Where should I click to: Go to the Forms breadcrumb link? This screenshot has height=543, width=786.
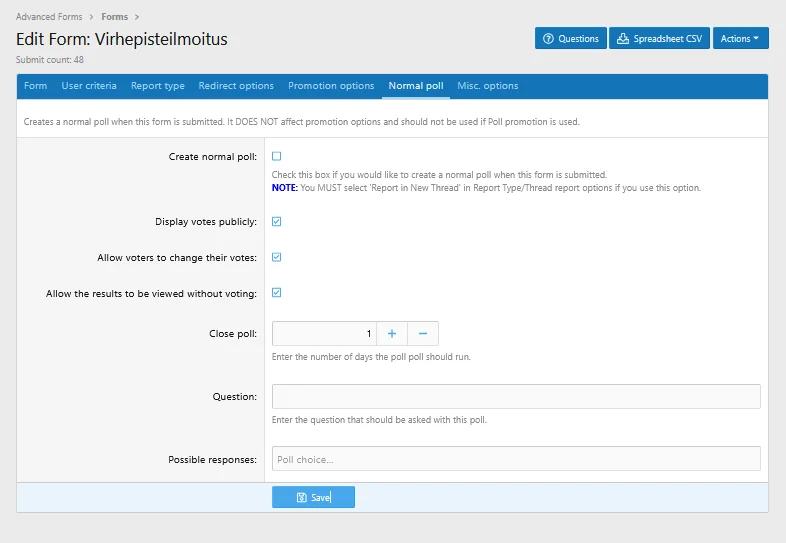pos(114,17)
